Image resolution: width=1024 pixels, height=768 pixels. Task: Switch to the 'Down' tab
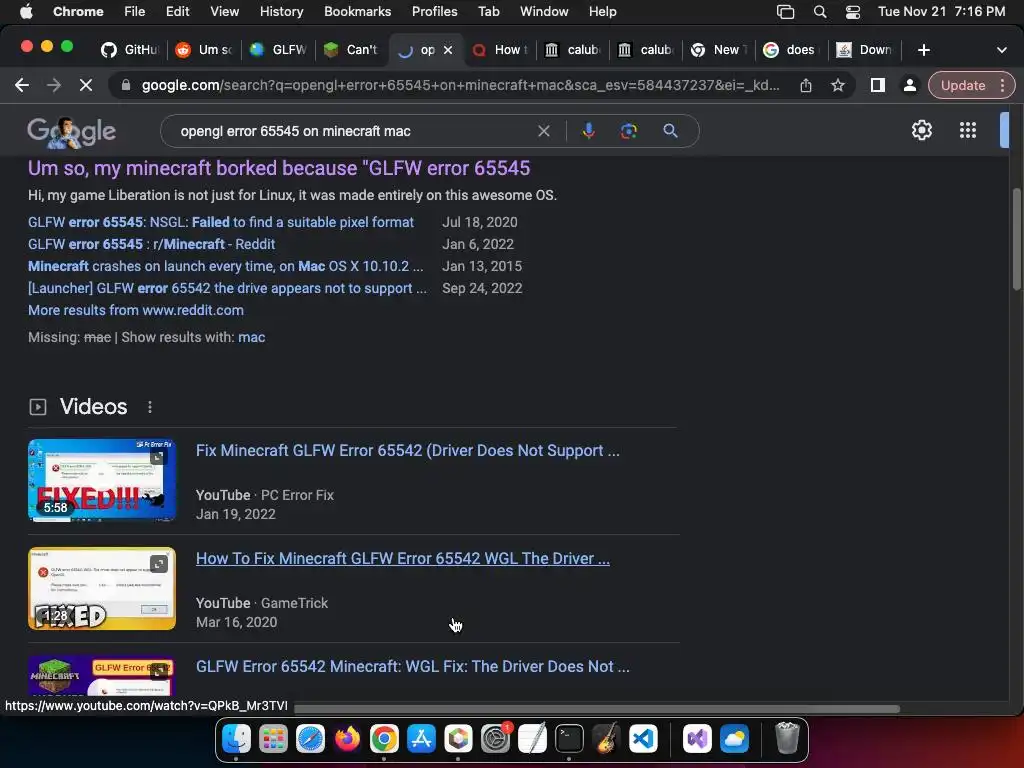tap(865, 50)
